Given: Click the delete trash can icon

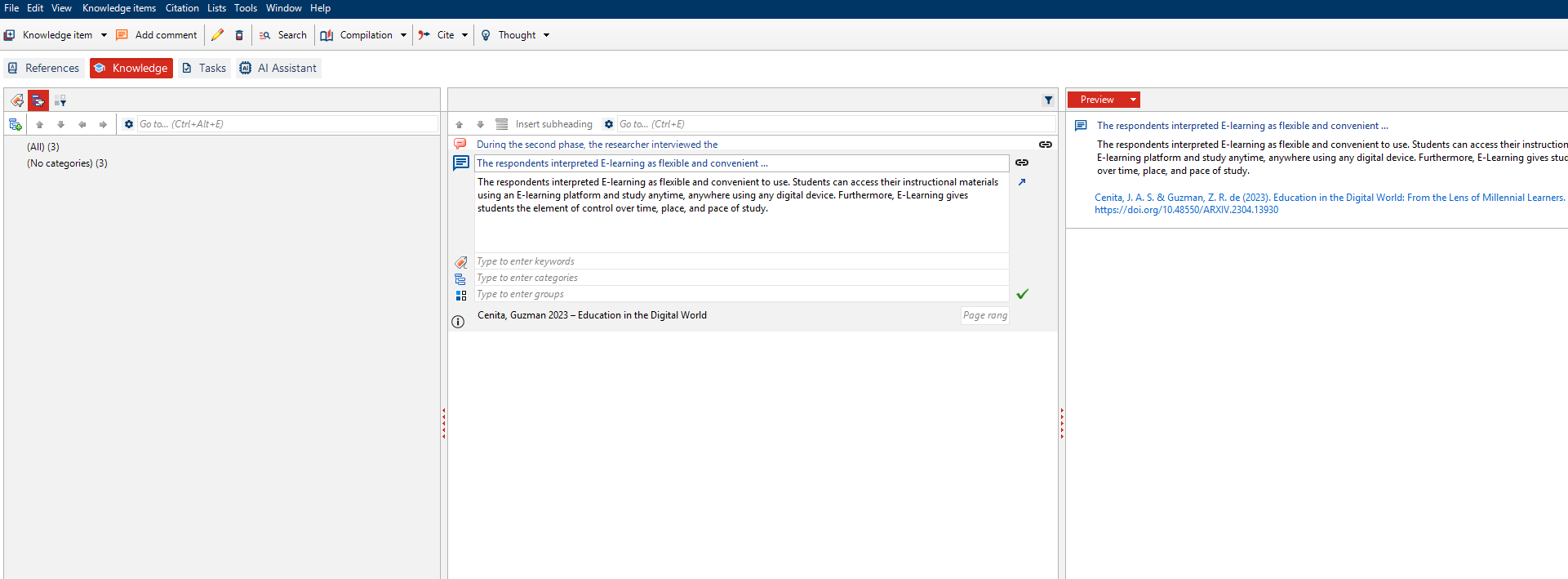Looking at the screenshot, I should pyautogui.click(x=239, y=35).
